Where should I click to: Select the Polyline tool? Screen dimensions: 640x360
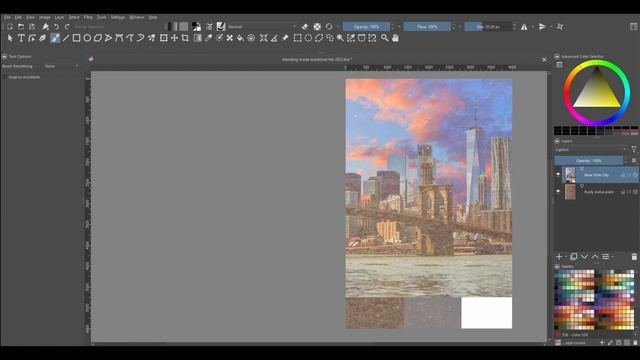[x=108, y=38]
